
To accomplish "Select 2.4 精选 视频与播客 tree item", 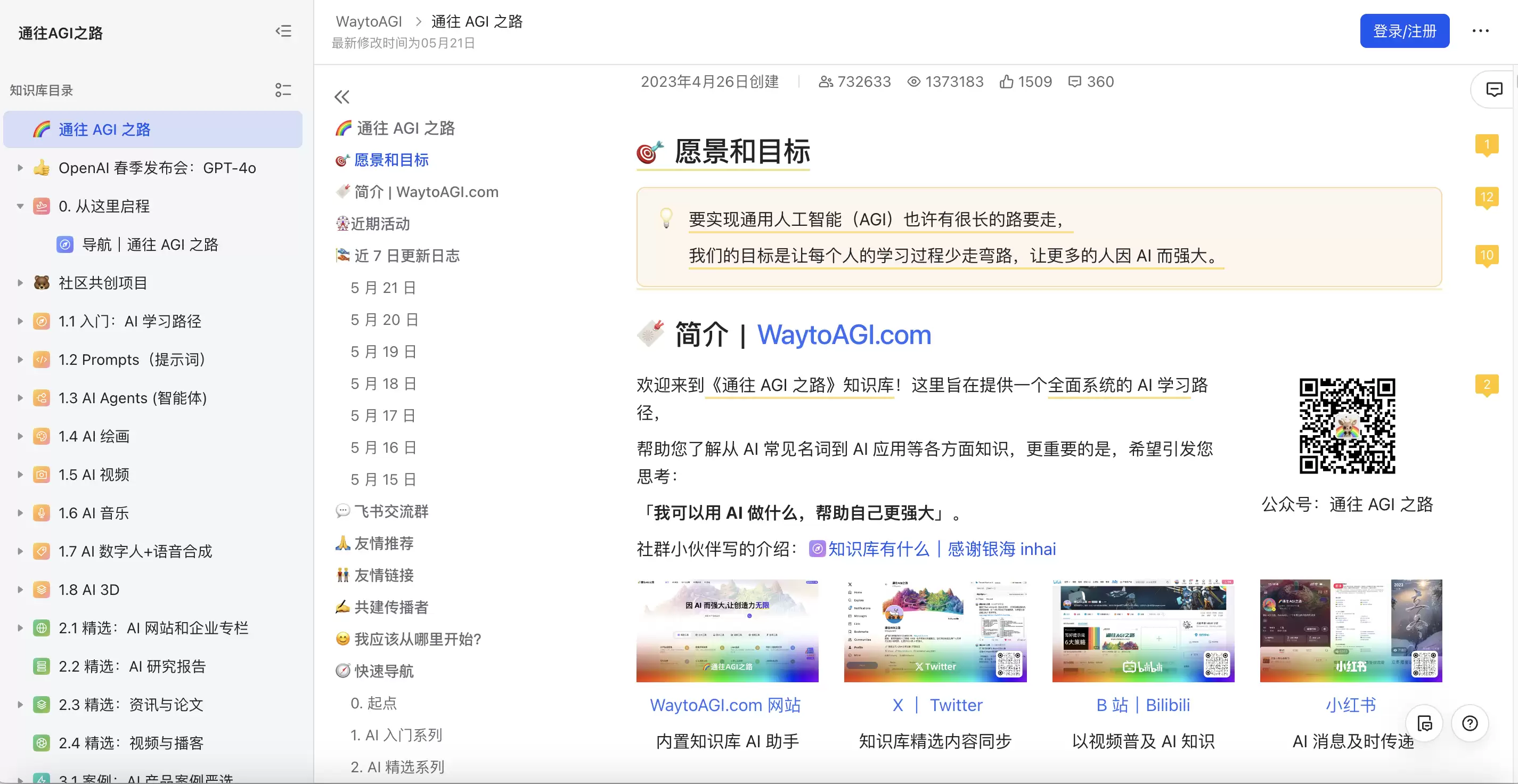I will [x=153, y=743].
